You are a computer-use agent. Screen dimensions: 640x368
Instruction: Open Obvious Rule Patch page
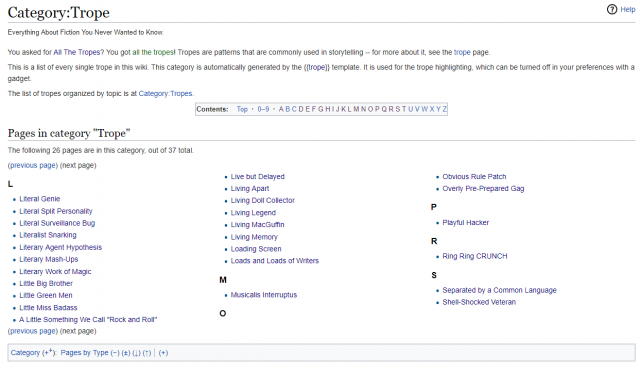pyautogui.click(x=474, y=177)
